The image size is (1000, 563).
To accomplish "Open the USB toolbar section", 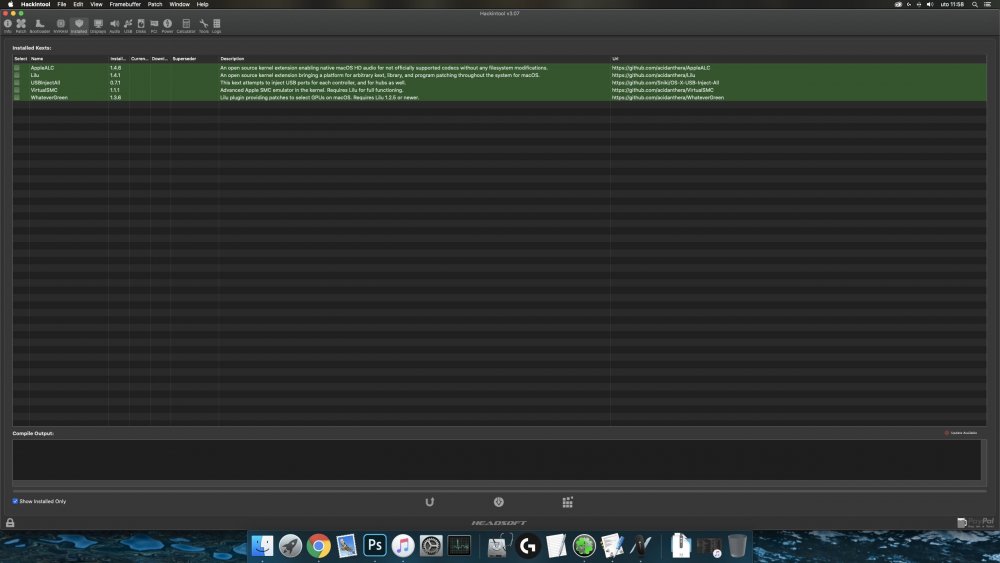I will (x=128, y=26).
